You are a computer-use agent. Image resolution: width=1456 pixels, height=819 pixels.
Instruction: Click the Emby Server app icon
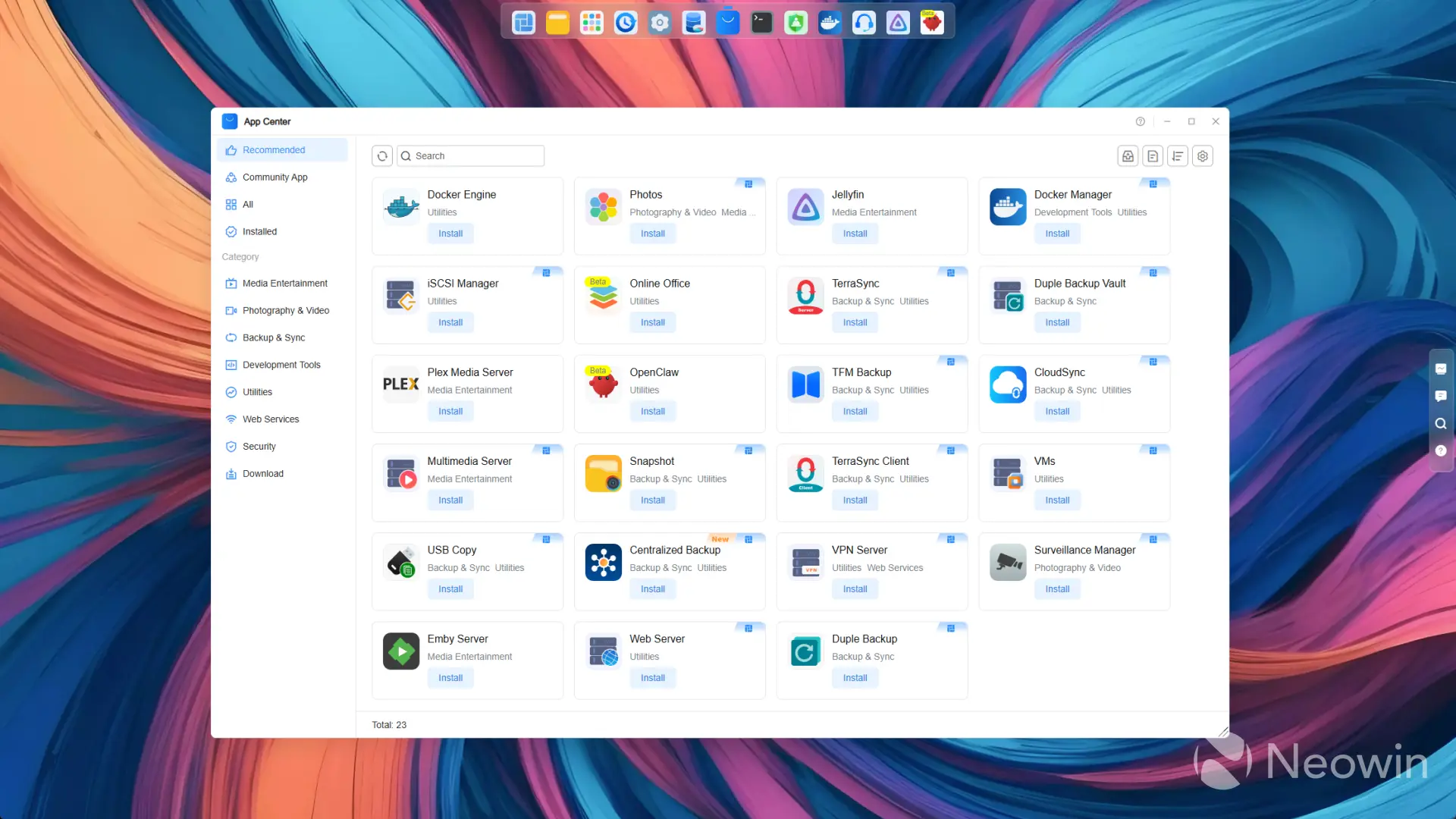point(401,651)
